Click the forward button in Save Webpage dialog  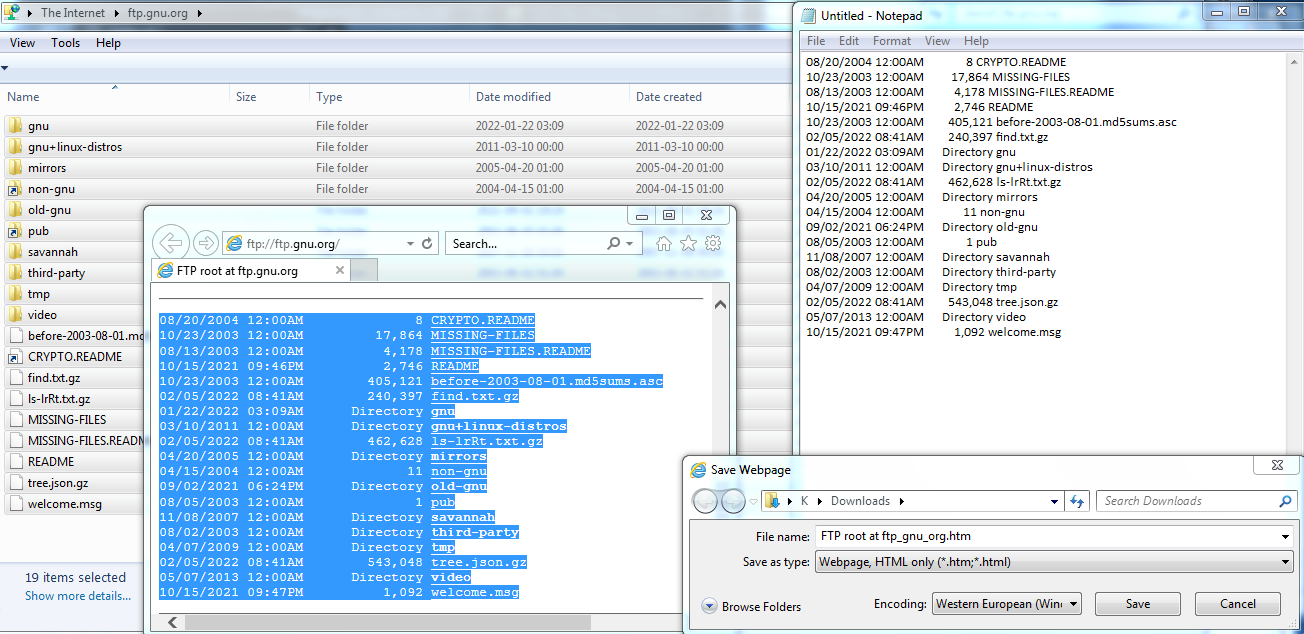(733, 501)
